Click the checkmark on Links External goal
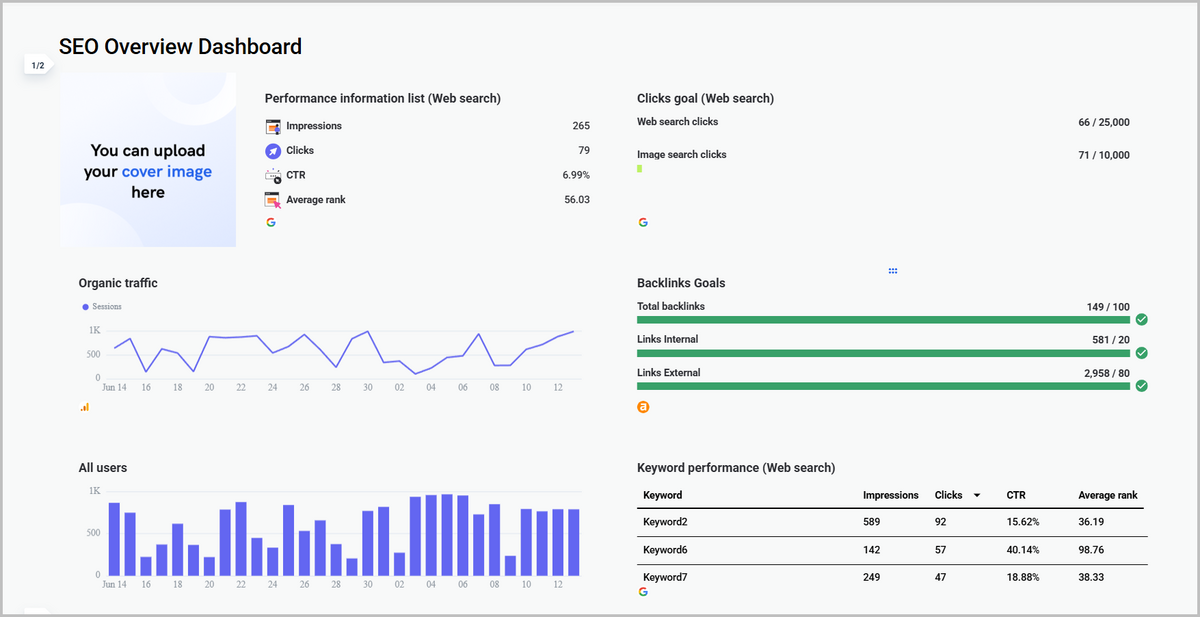The width and height of the screenshot is (1200, 617). [1141, 386]
